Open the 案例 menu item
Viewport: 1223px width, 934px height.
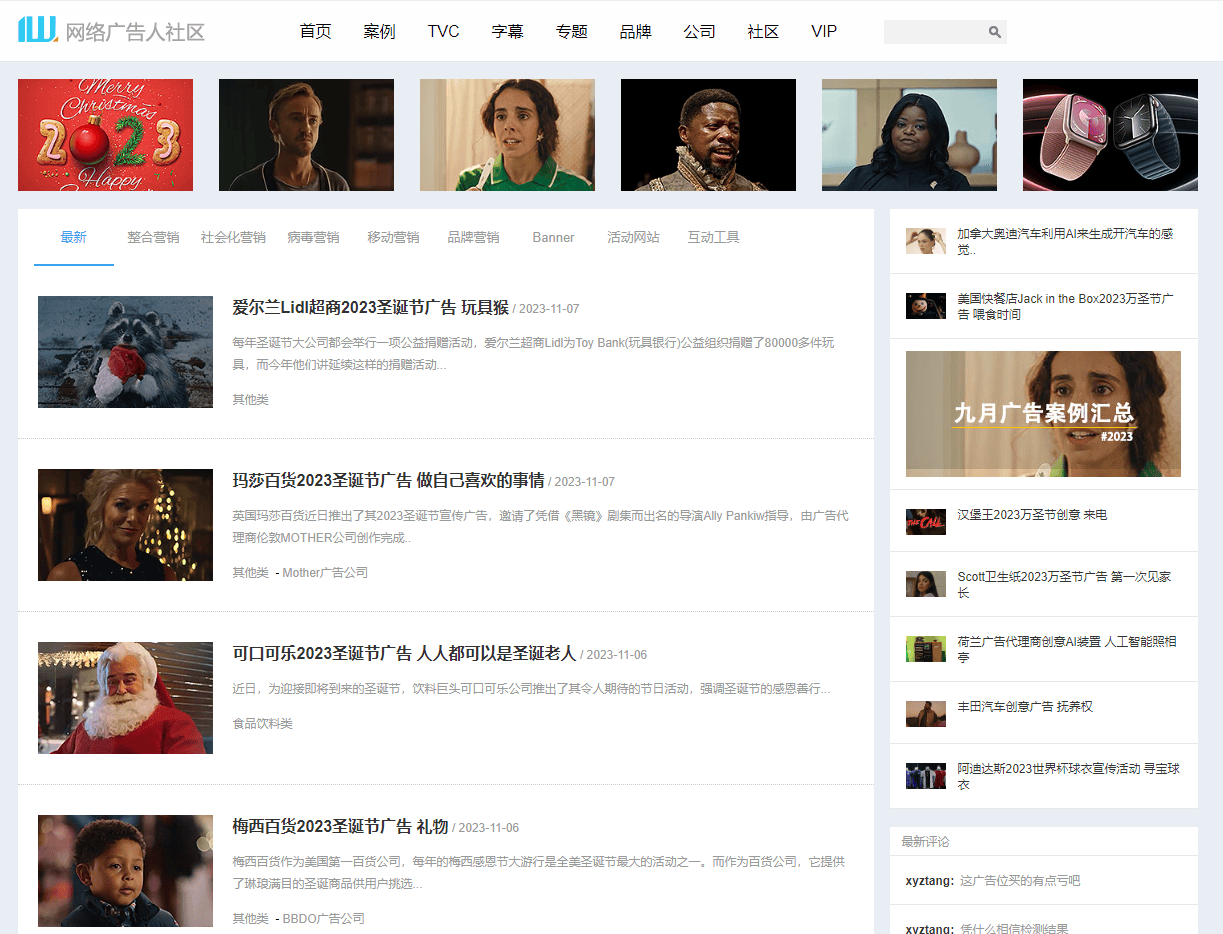(x=379, y=31)
